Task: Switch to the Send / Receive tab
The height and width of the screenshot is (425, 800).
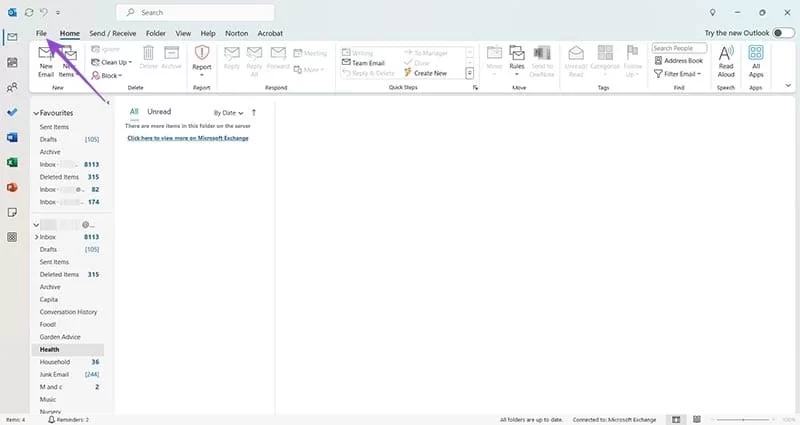Action: [x=113, y=33]
